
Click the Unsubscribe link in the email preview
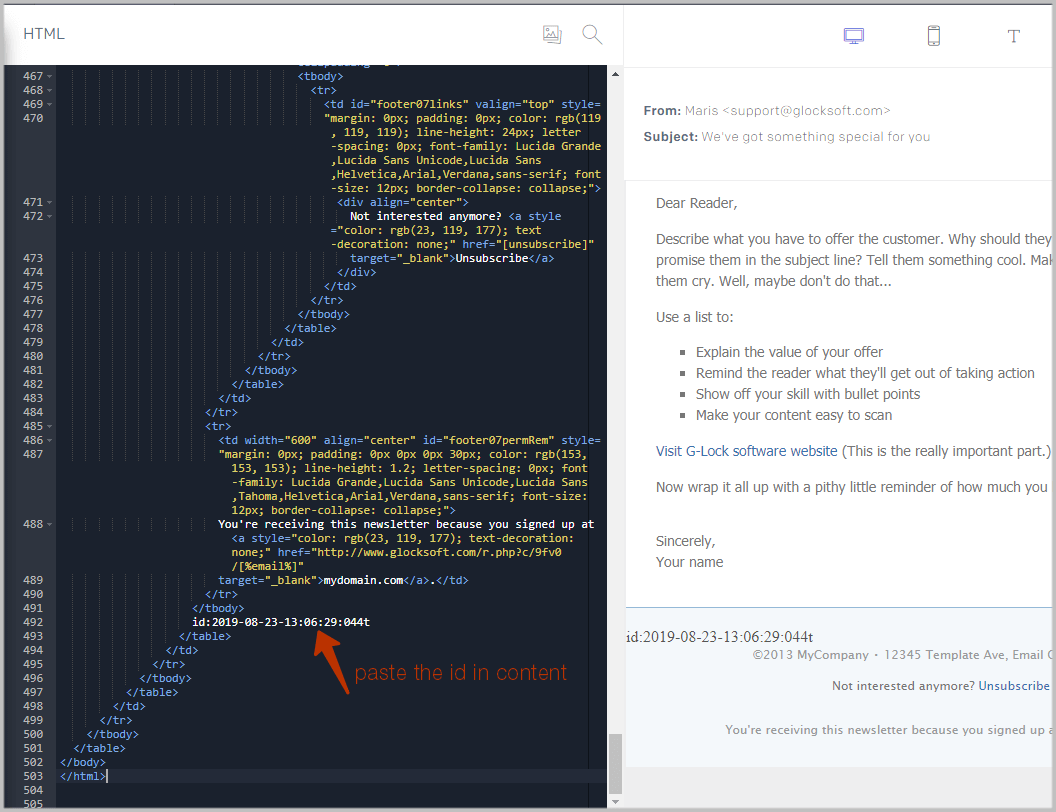tap(1014, 685)
